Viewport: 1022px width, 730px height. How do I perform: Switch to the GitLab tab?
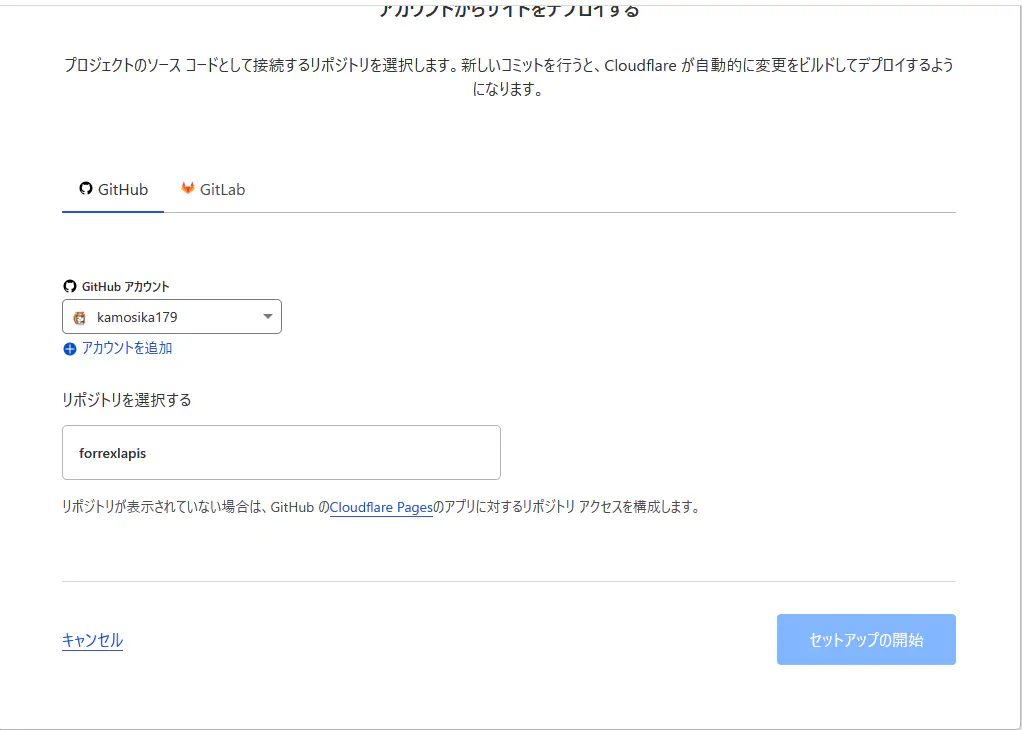pyautogui.click(x=213, y=189)
